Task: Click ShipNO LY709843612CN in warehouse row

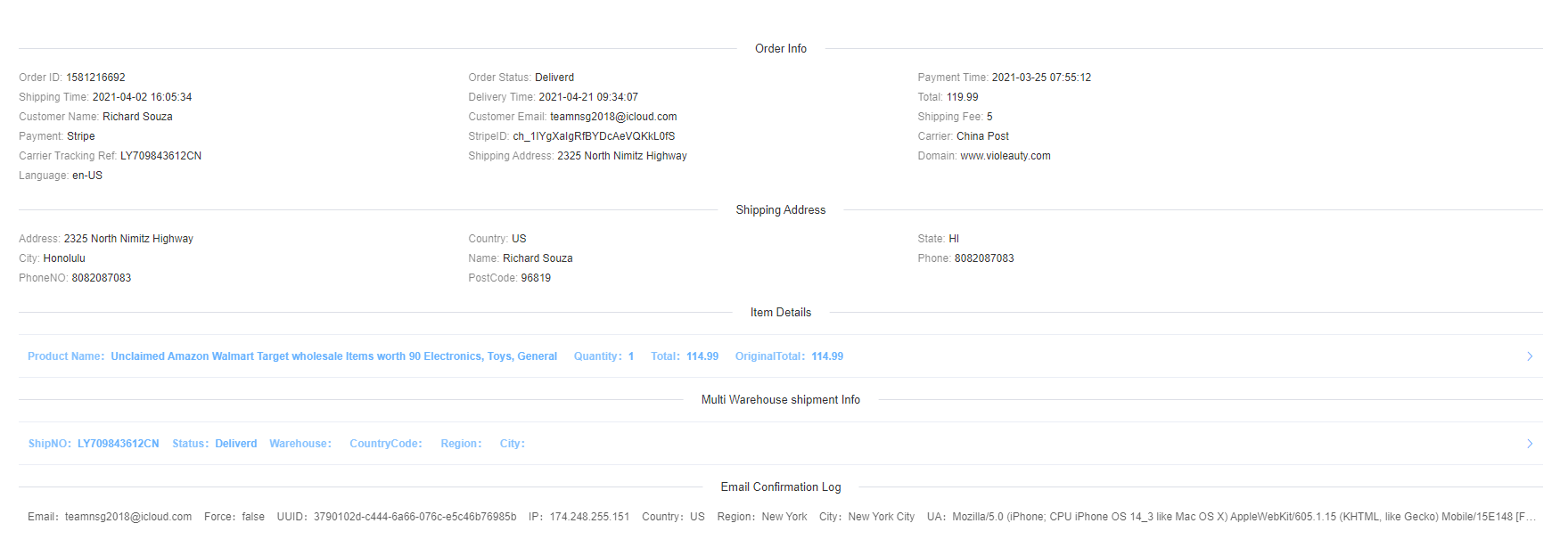Action: [x=118, y=444]
